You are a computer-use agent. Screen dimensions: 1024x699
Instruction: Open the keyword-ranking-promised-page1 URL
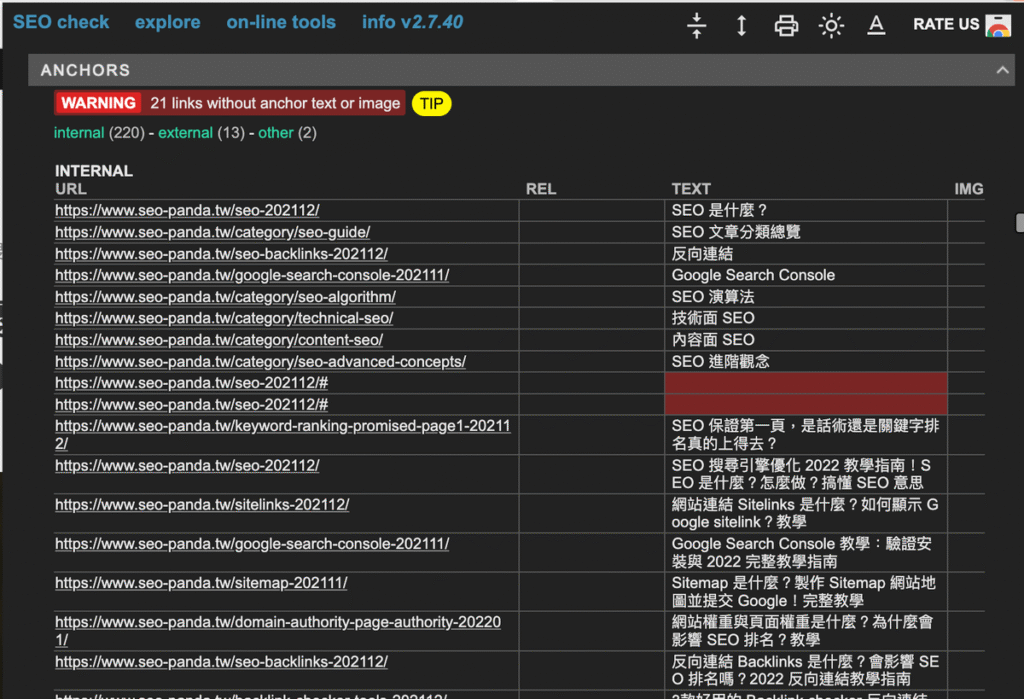[283, 434]
